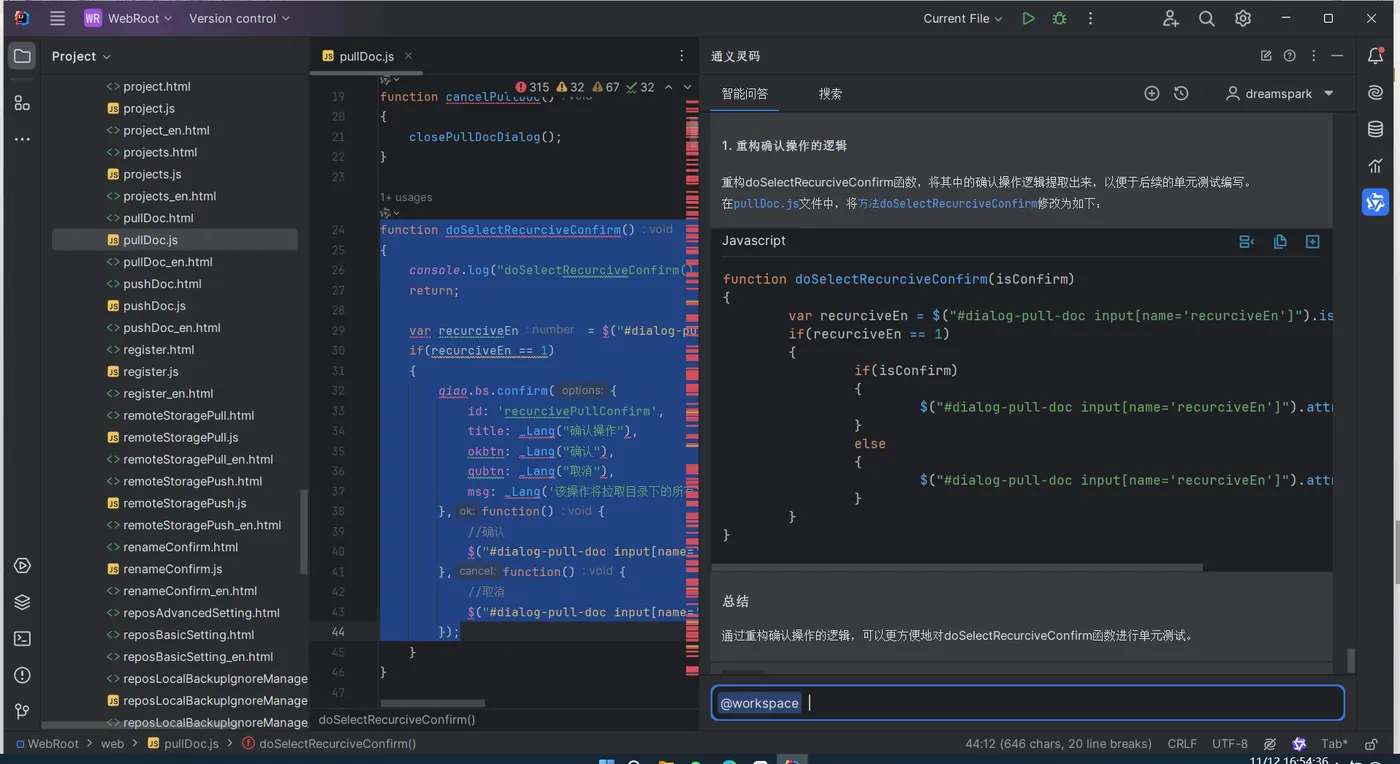Toggle the crossed-out eye icon in status bar
The width and height of the screenshot is (1400, 764).
1270,744
